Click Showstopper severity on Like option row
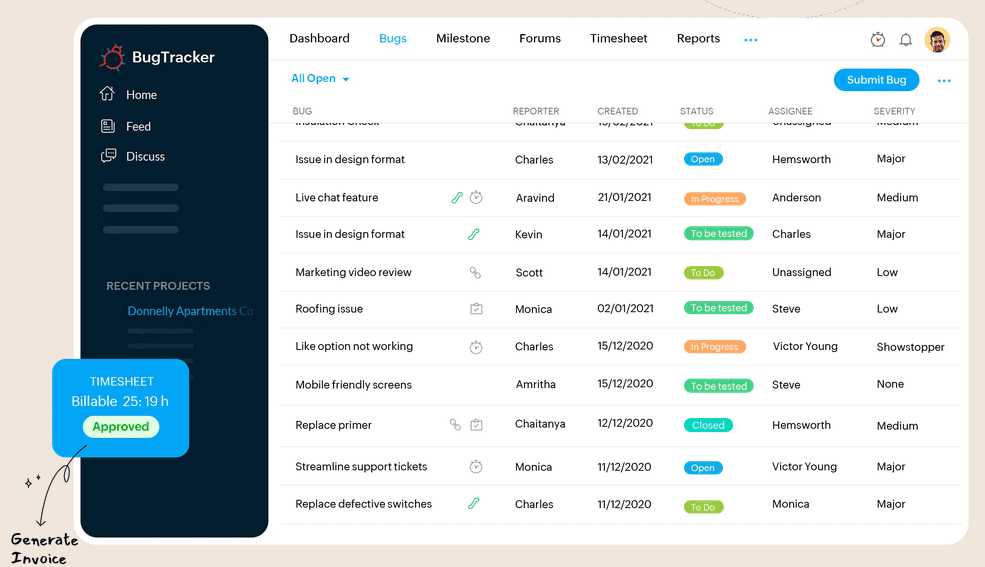 pyautogui.click(x=910, y=347)
